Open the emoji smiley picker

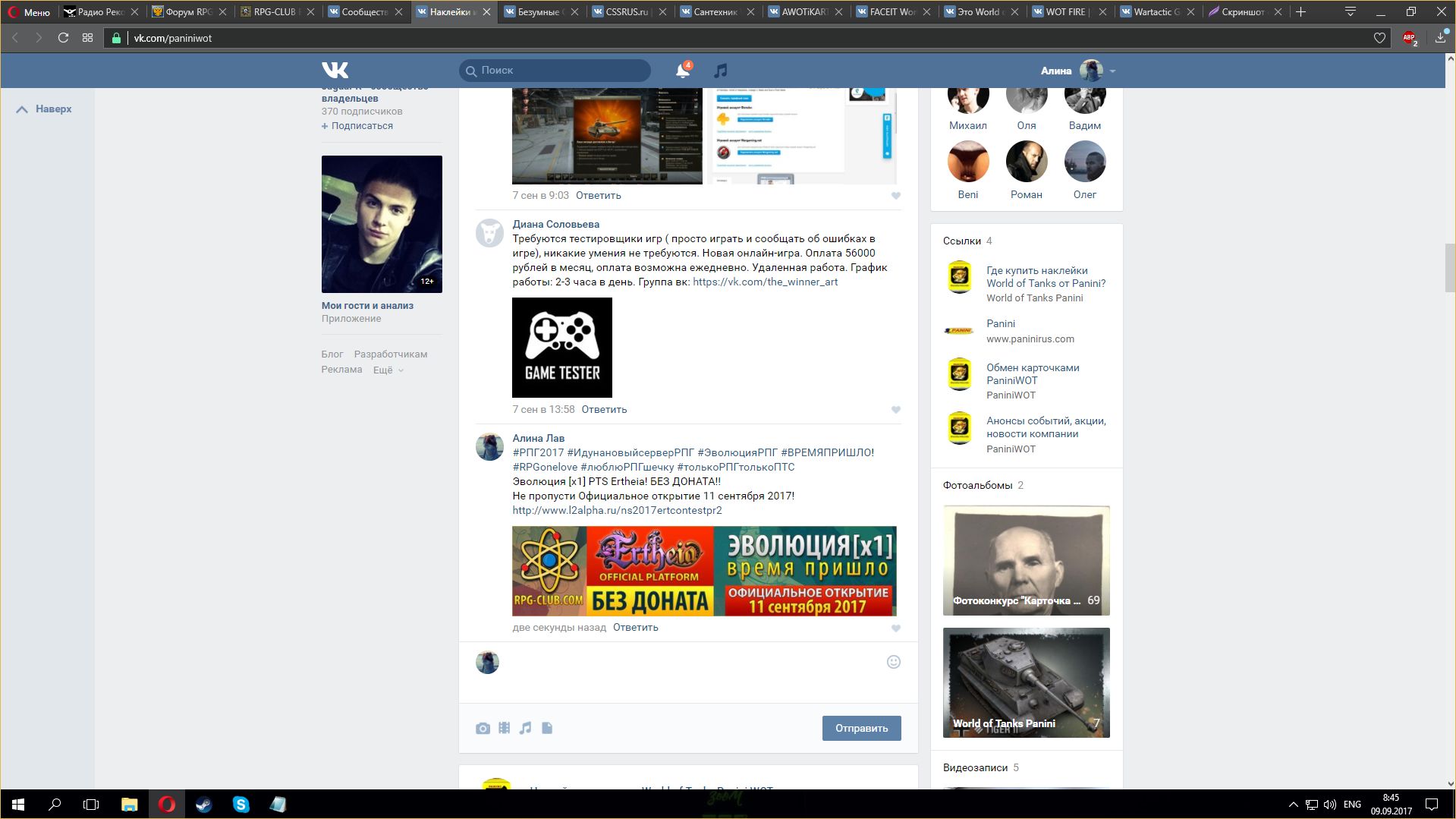click(x=894, y=662)
